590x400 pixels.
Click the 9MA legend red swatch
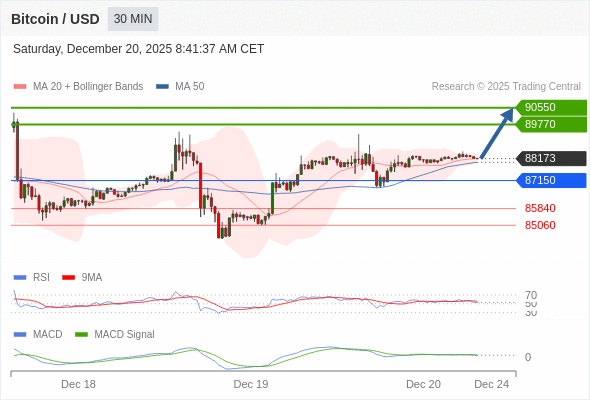click(x=68, y=278)
